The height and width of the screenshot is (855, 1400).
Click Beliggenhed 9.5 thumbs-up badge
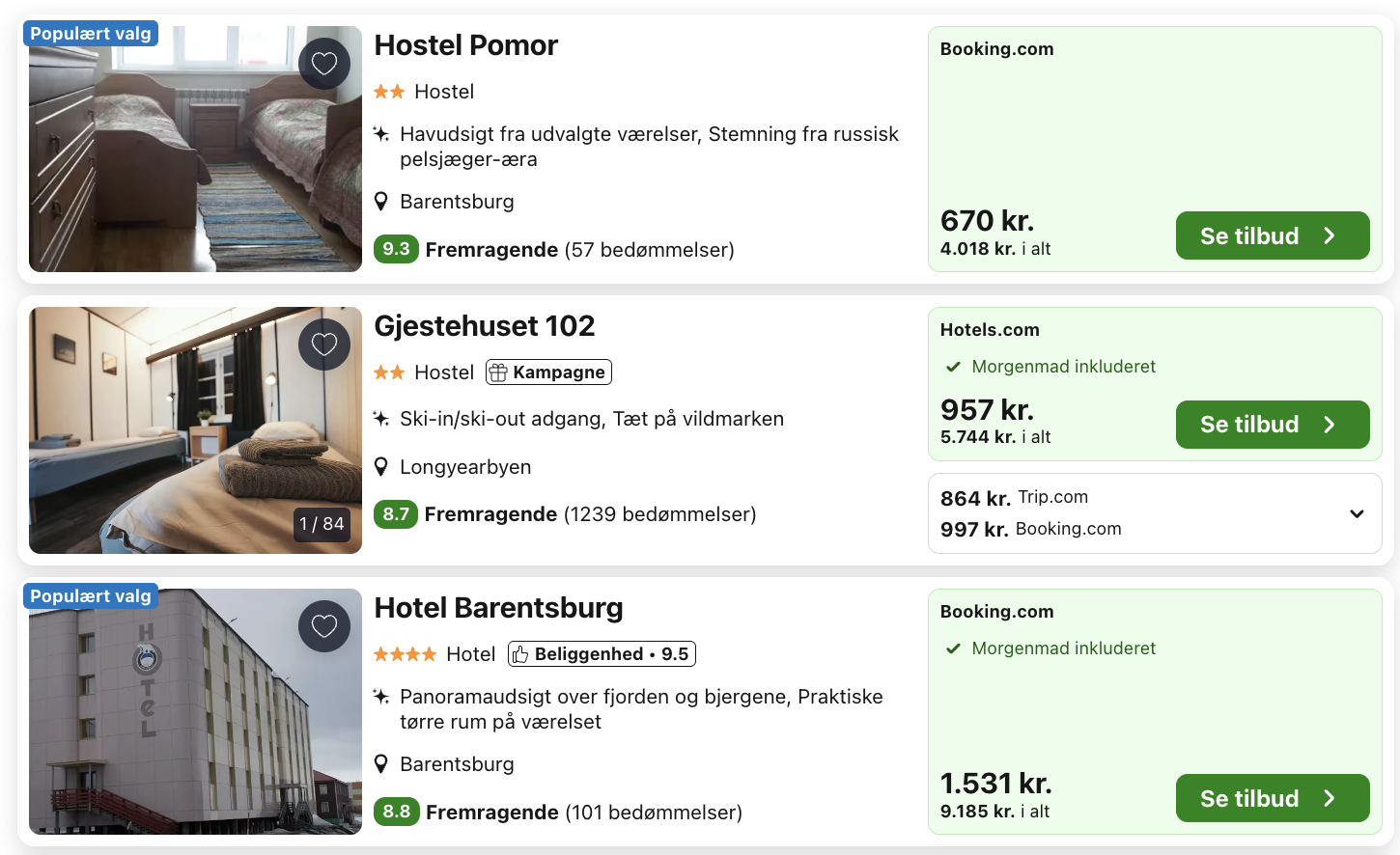tap(602, 654)
